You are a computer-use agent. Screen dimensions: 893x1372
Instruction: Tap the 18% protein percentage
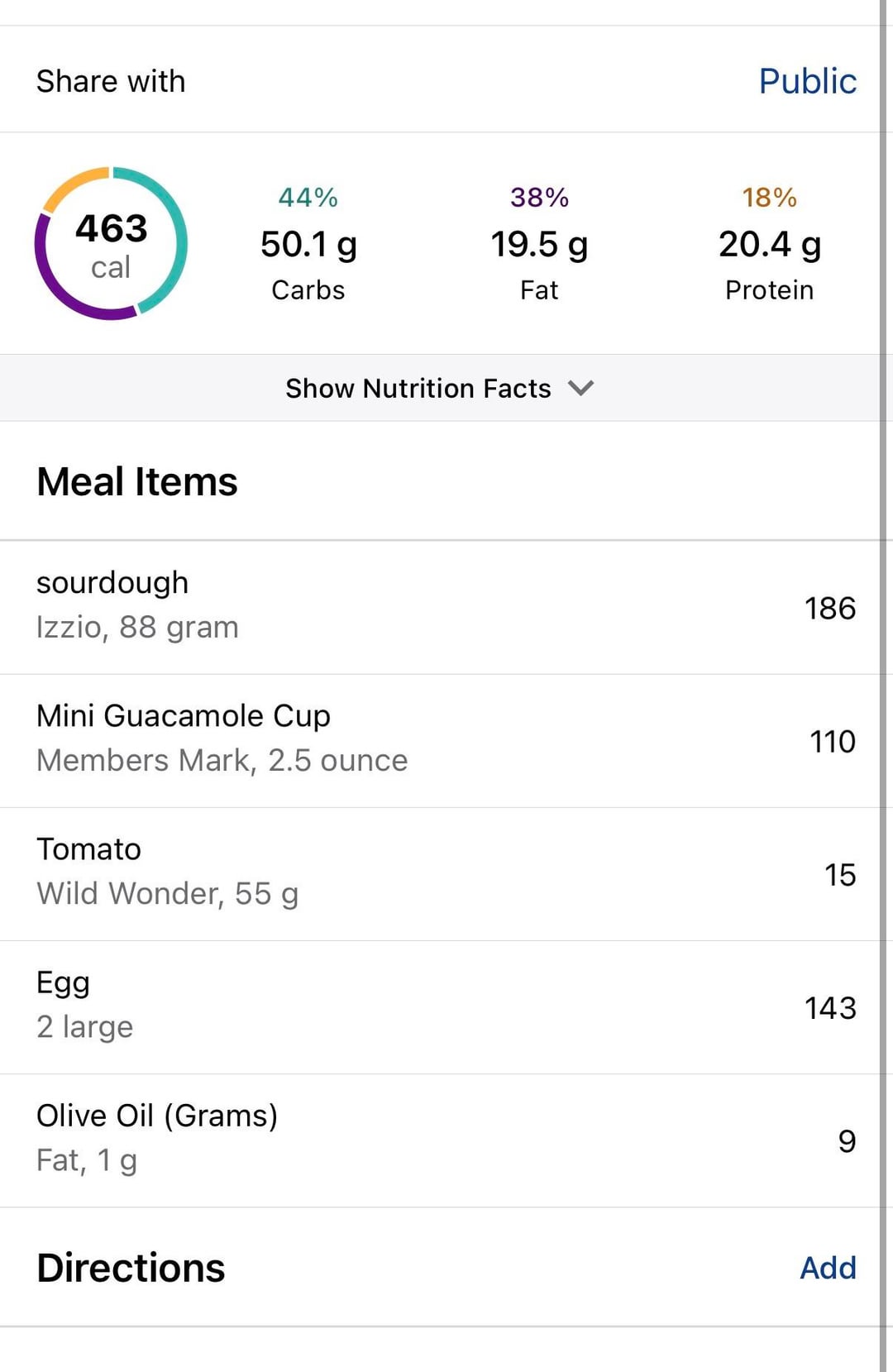(x=769, y=198)
